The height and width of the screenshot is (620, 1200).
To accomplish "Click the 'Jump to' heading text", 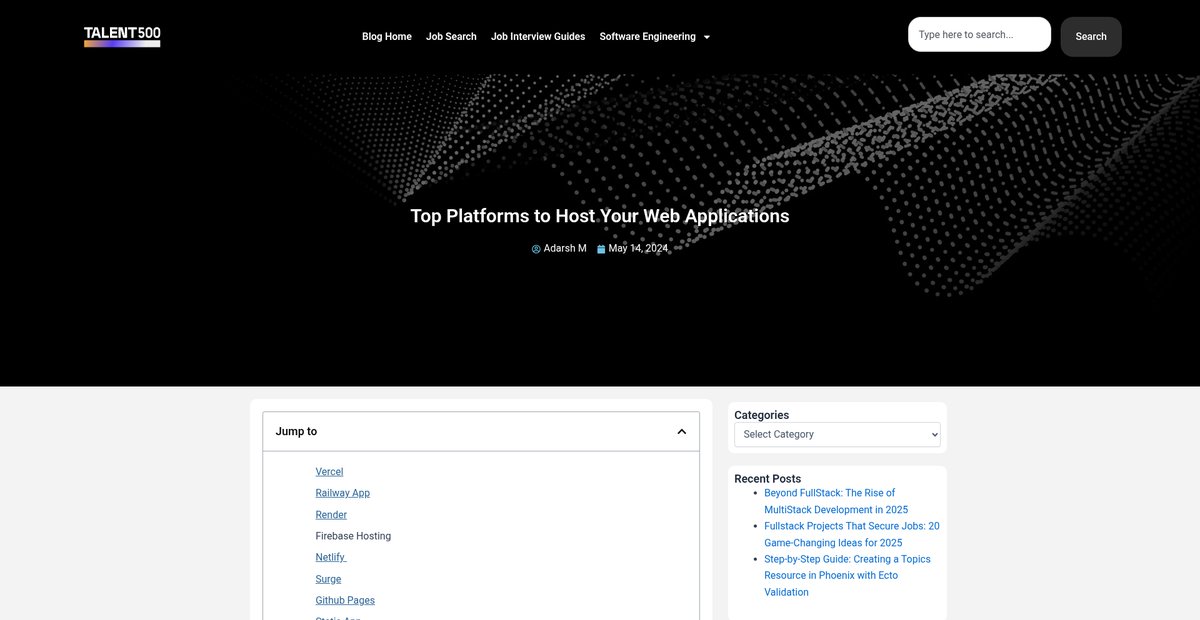I will point(296,432).
